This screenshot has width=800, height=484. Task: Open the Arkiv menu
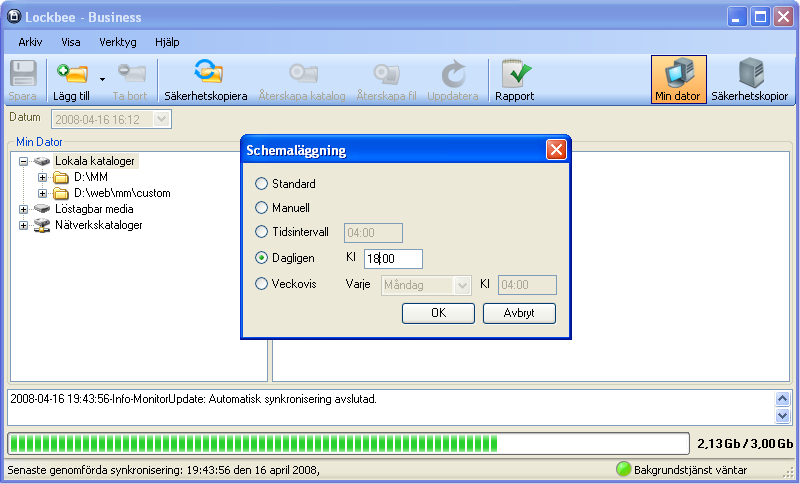pyautogui.click(x=30, y=42)
